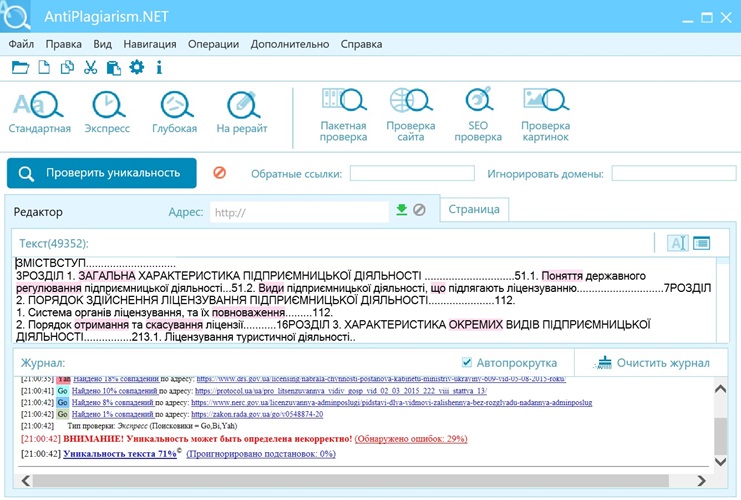The width and height of the screenshot is (741, 500).
Task: Switch to list view icon in editor
Action: [x=702, y=243]
